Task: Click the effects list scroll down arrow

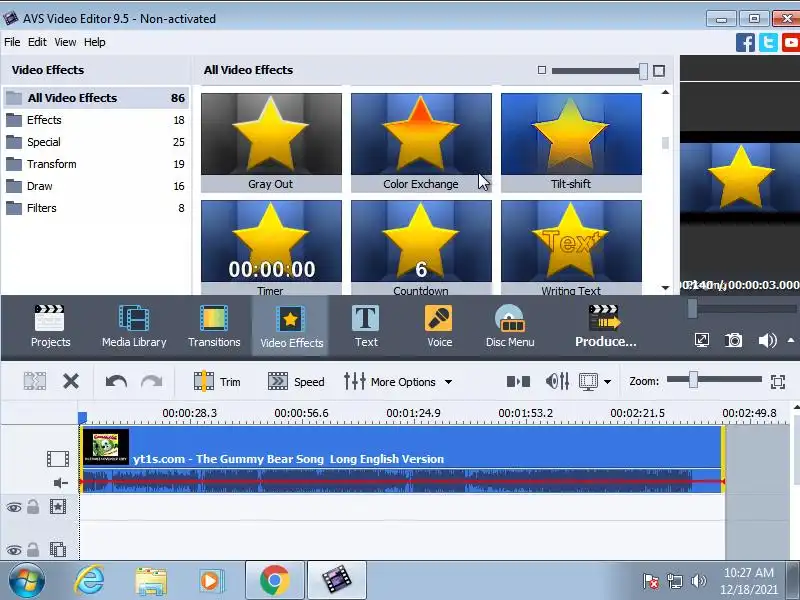Action: click(x=665, y=288)
